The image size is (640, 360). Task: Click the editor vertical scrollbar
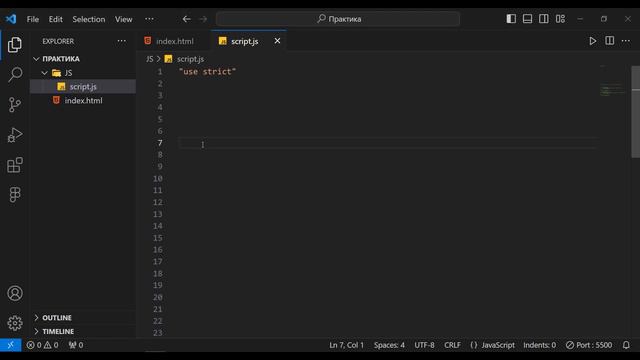point(636,111)
